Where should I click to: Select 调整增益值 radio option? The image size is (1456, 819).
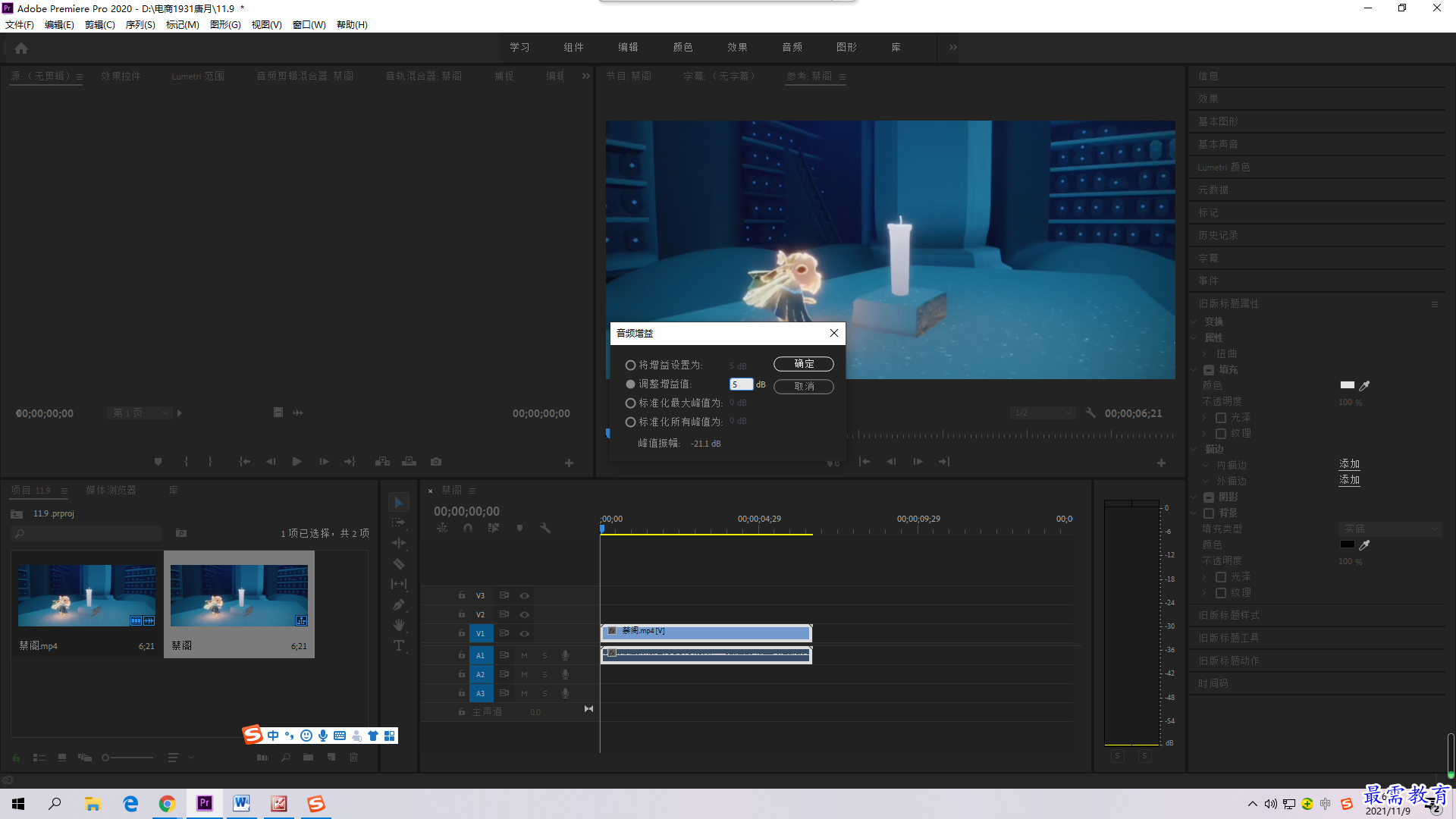point(630,384)
